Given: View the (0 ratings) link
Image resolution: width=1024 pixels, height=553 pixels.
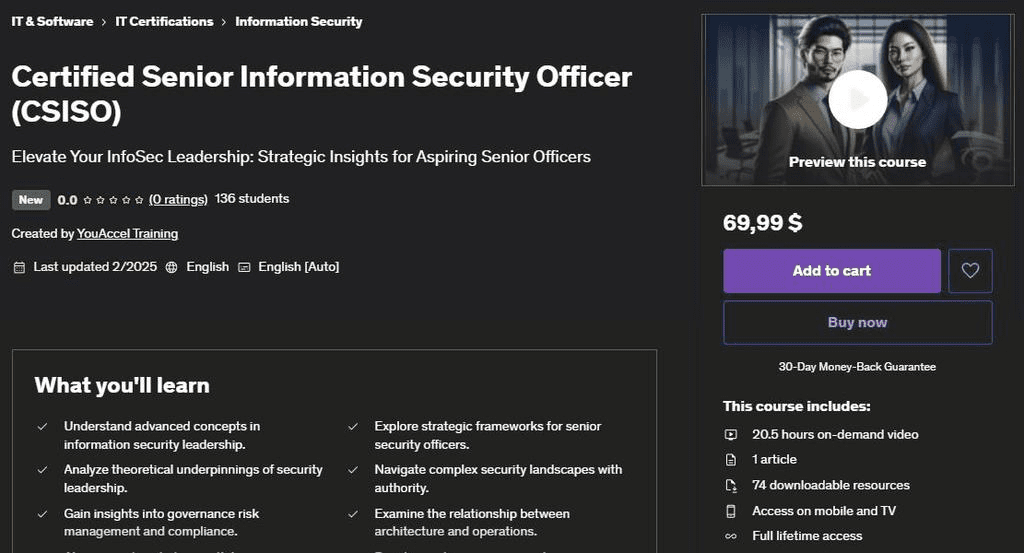Looking at the screenshot, I should pos(178,199).
